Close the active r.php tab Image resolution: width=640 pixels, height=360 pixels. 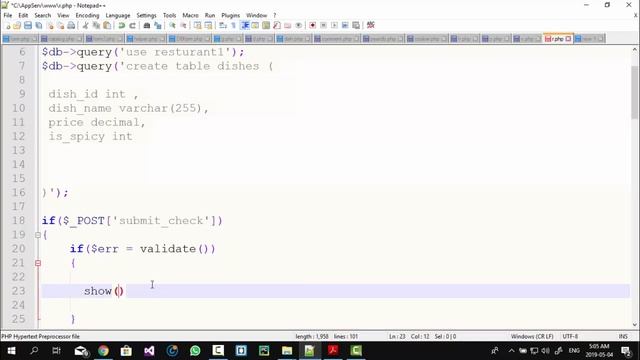[x=568, y=39]
